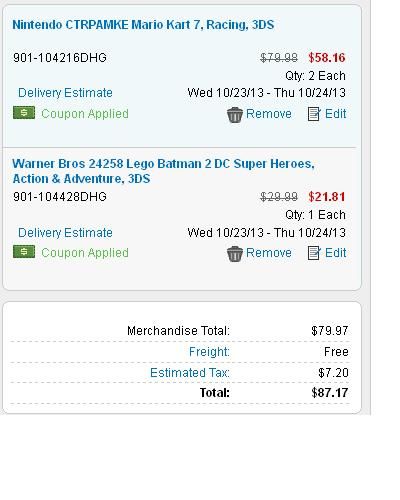Viewport: 400px width, 500px height.
Task: Click Coupon Applied text under Mario Kart 7
Action: pyautogui.click(x=85, y=114)
